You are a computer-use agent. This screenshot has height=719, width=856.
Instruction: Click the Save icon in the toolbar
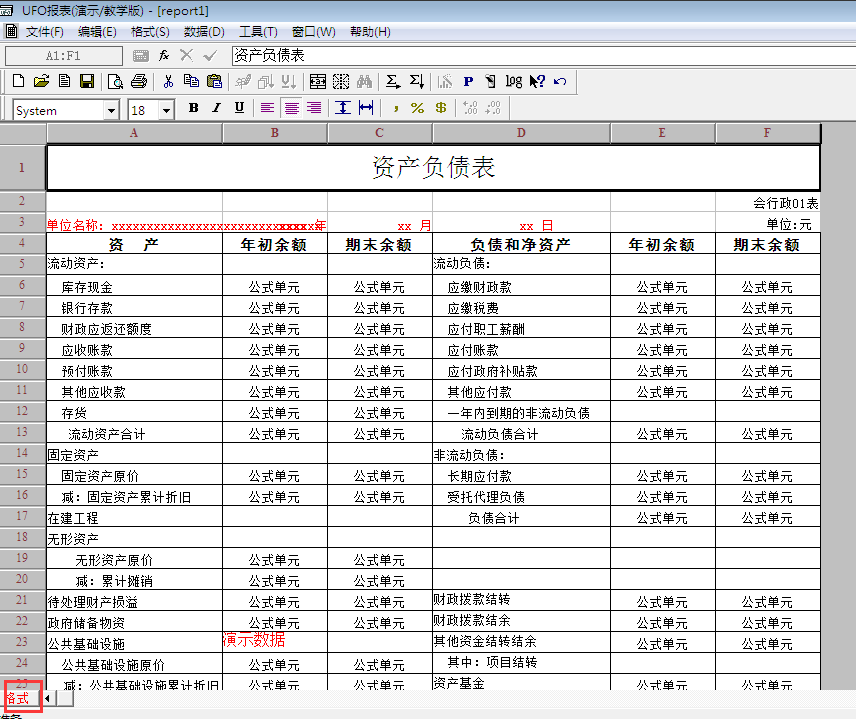[87, 81]
